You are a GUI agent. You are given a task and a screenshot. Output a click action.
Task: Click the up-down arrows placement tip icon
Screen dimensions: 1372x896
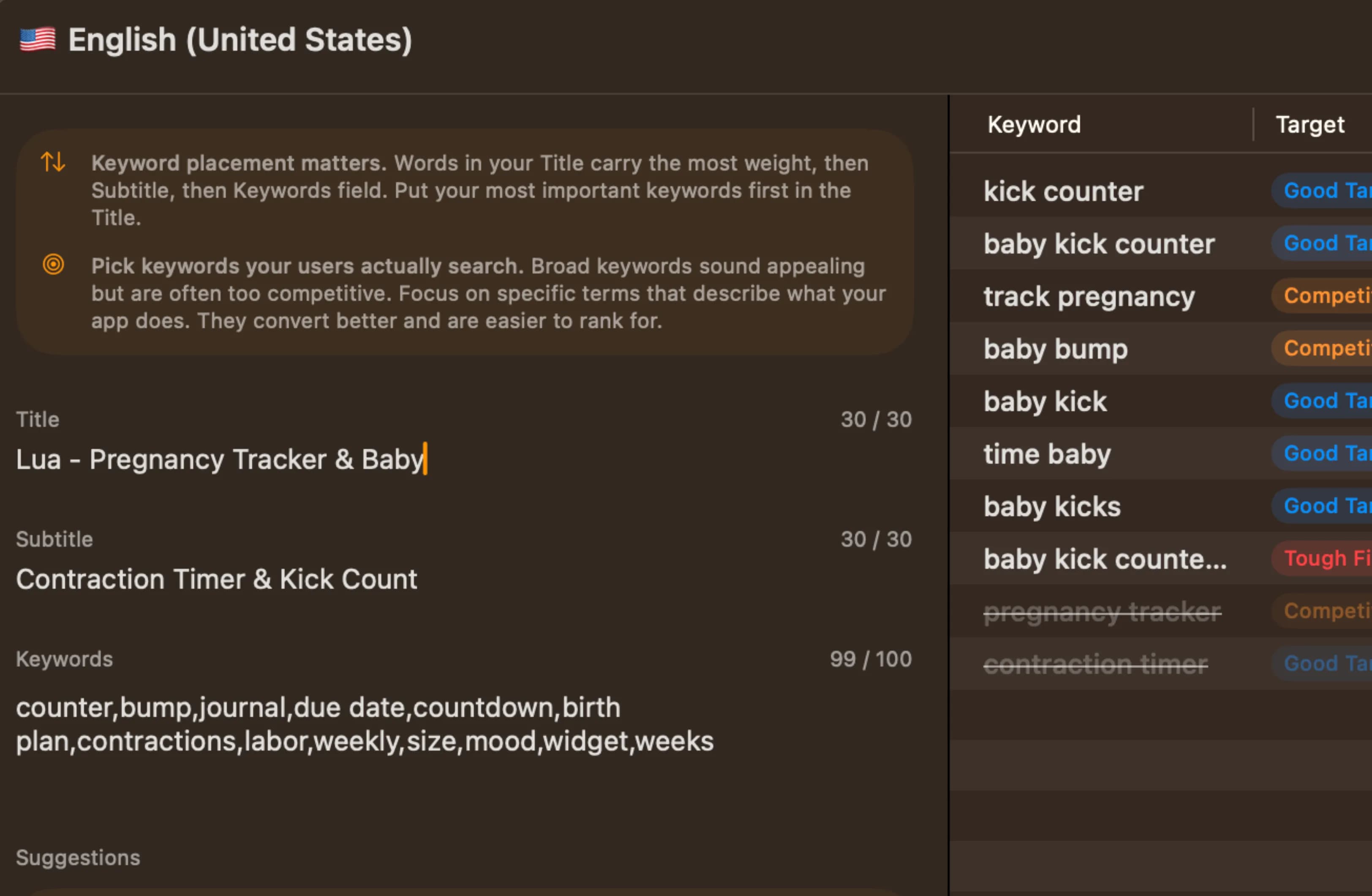coord(53,162)
